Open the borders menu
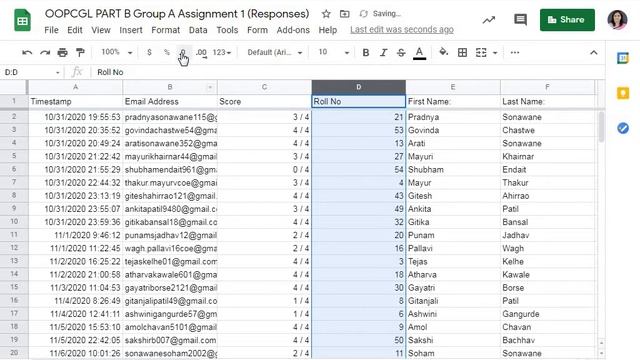 (x=462, y=53)
